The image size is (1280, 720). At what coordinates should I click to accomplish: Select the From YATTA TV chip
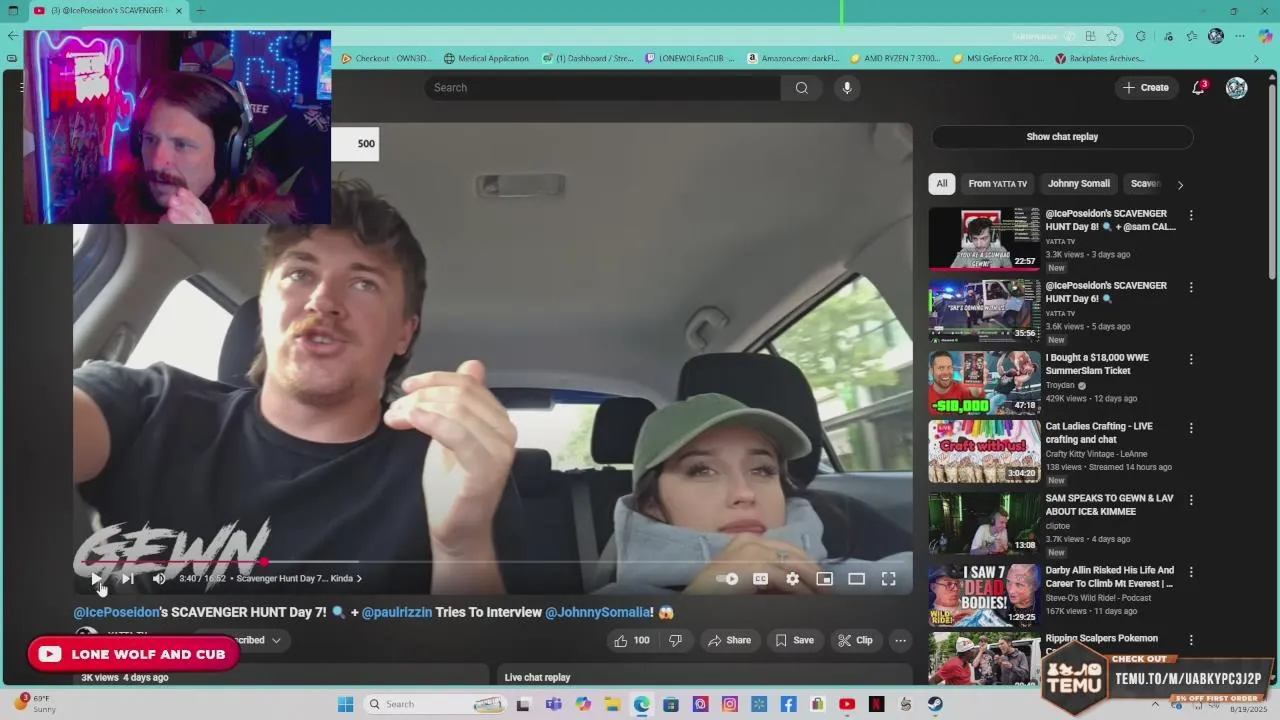pyautogui.click(x=997, y=184)
